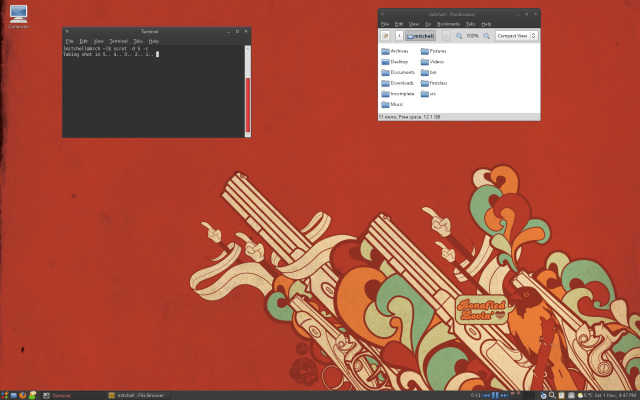Switch to Terminal in taskbar
640x400 pixels.
[x=73, y=396]
